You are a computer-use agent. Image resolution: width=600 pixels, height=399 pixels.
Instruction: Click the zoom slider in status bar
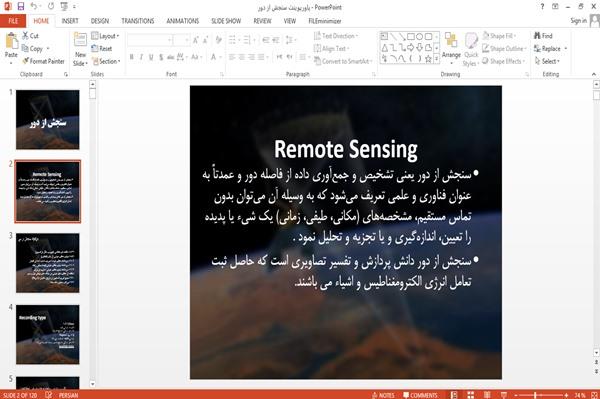coord(541,395)
